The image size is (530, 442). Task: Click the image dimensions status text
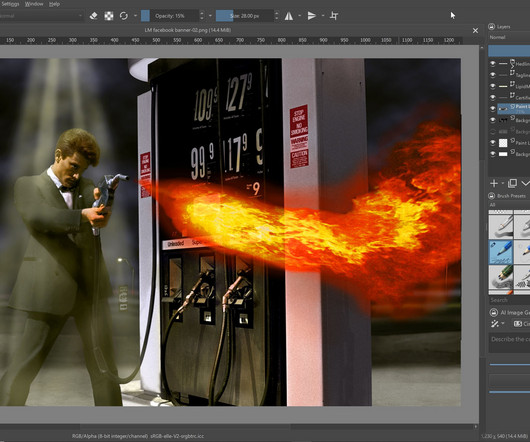[x=505, y=436]
